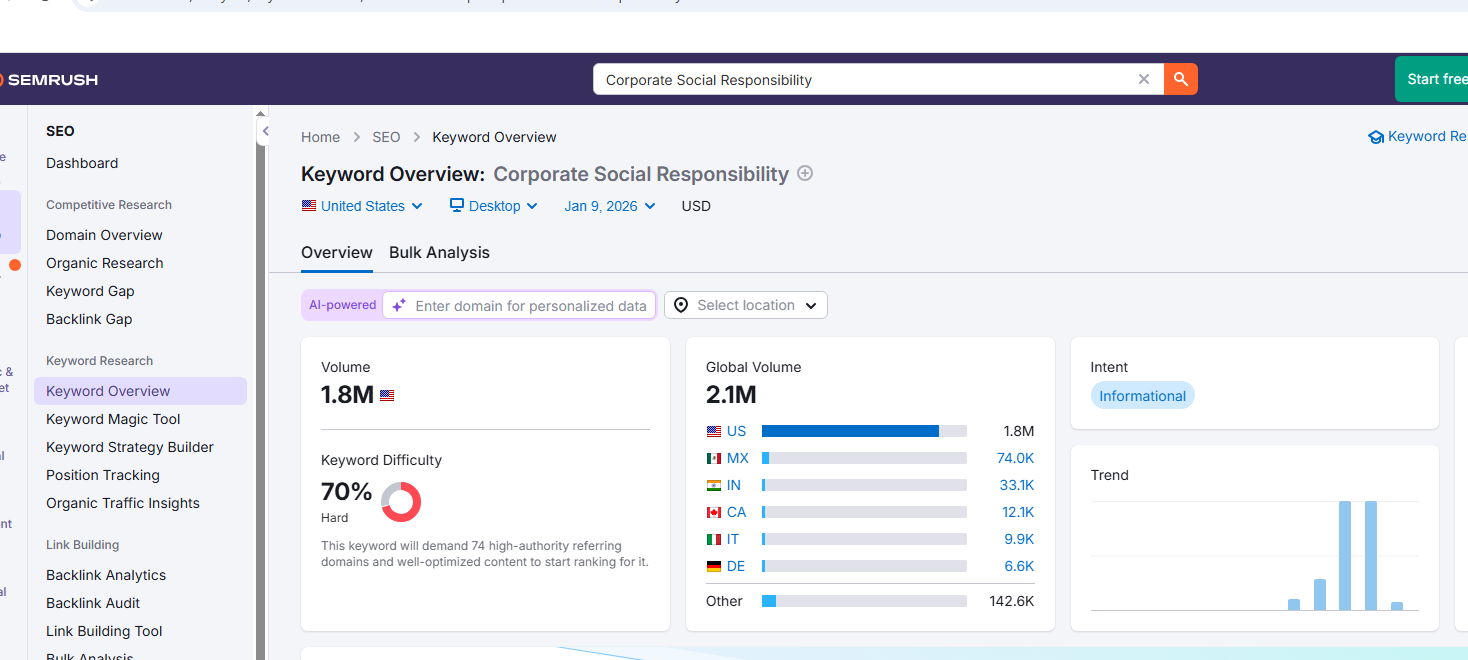Select the Overview tab
This screenshot has height=660, width=1468.
pyautogui.click(x=337, y=252)
